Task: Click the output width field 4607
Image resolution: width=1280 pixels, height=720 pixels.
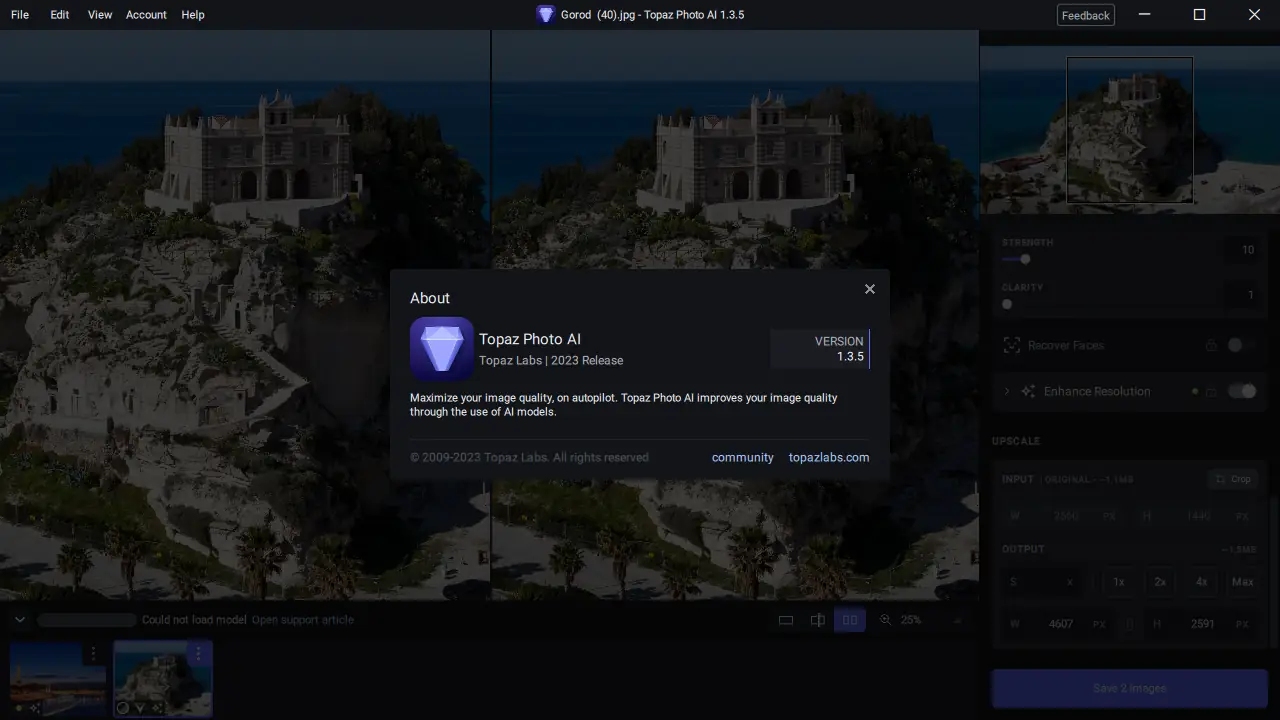Action: pos(1059,624)
